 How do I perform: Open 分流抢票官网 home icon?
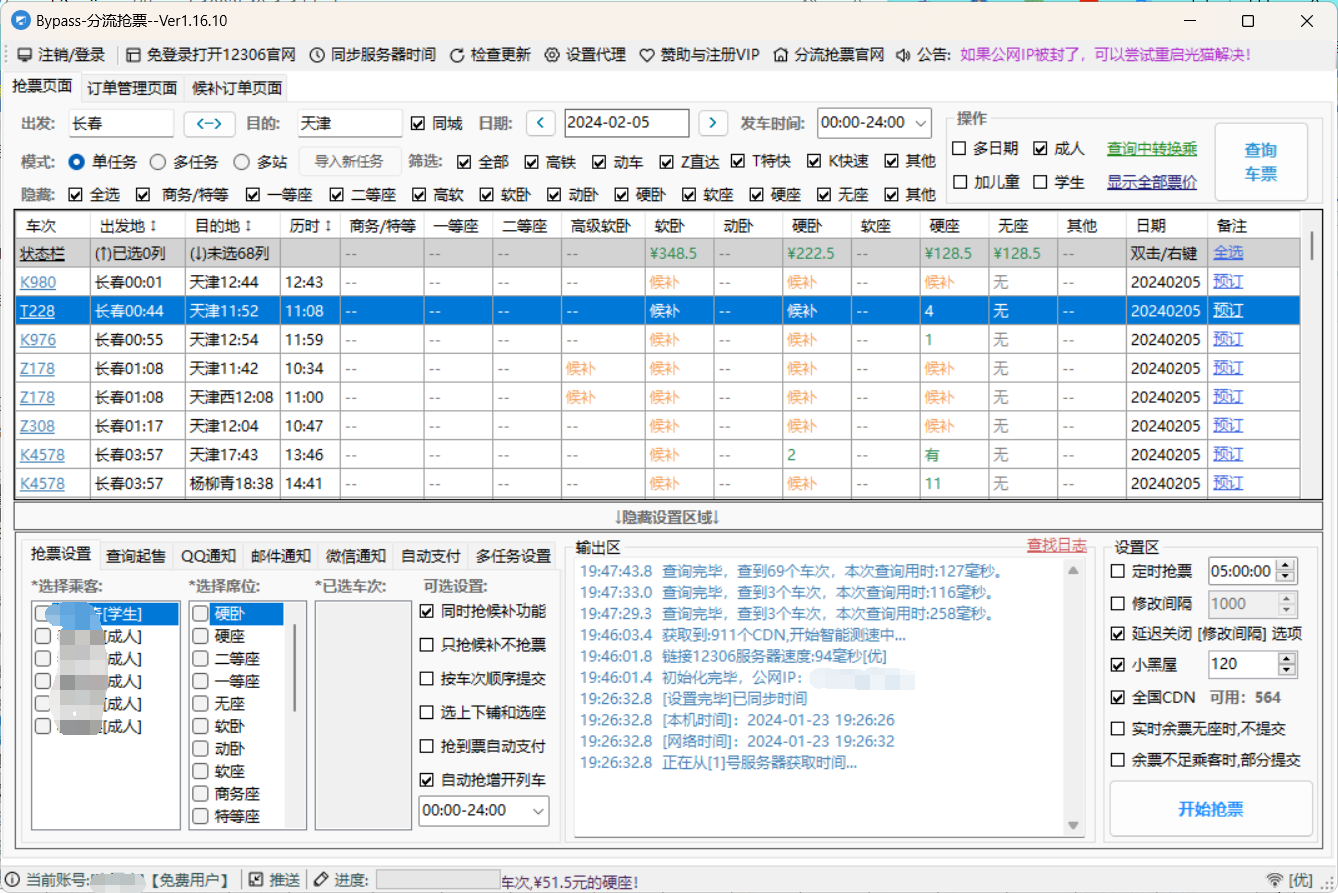click(781, 55)
